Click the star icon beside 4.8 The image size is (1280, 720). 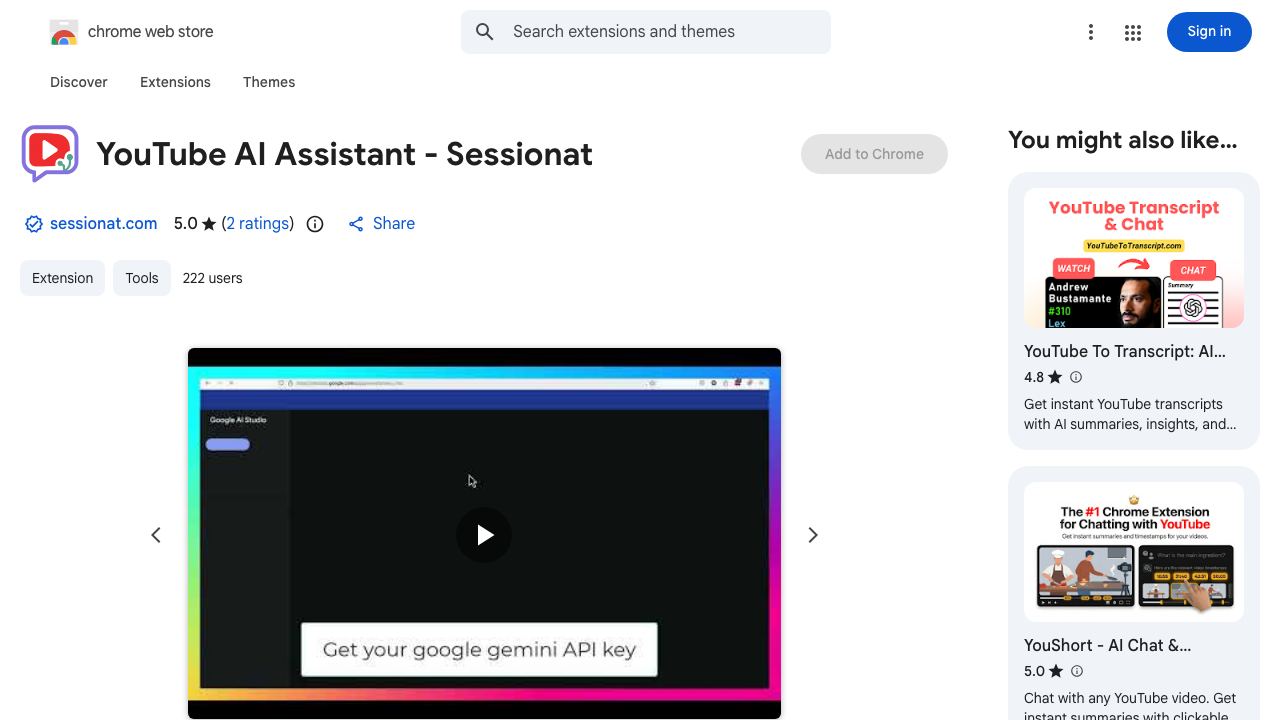(x=1055, y=377)
